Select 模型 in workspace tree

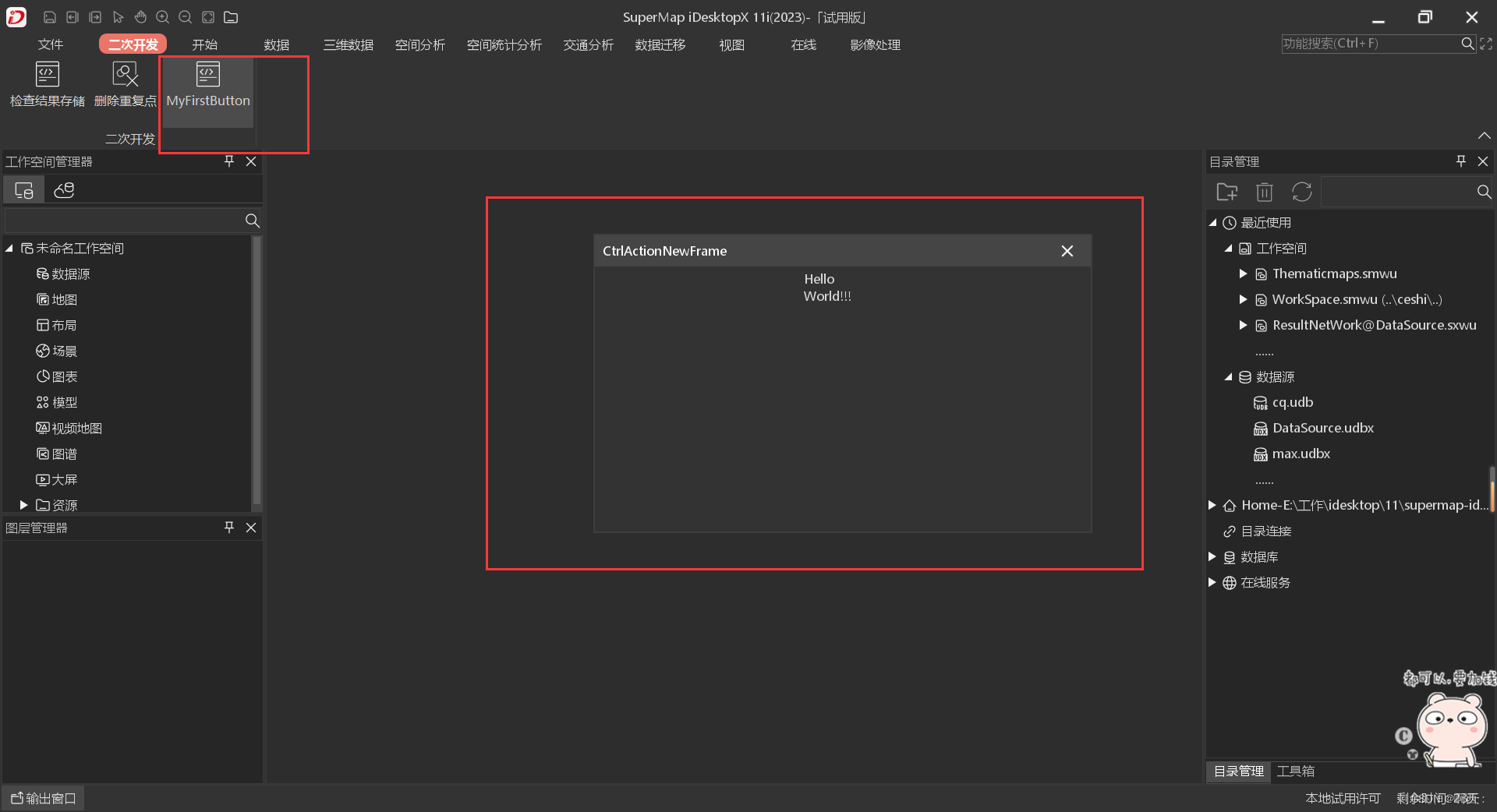(x=57, y=402)
